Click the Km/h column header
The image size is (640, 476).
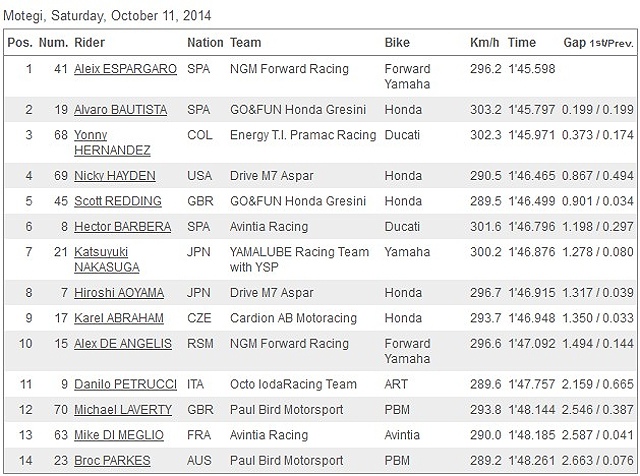pyautogui.click(x=485, y=43)
